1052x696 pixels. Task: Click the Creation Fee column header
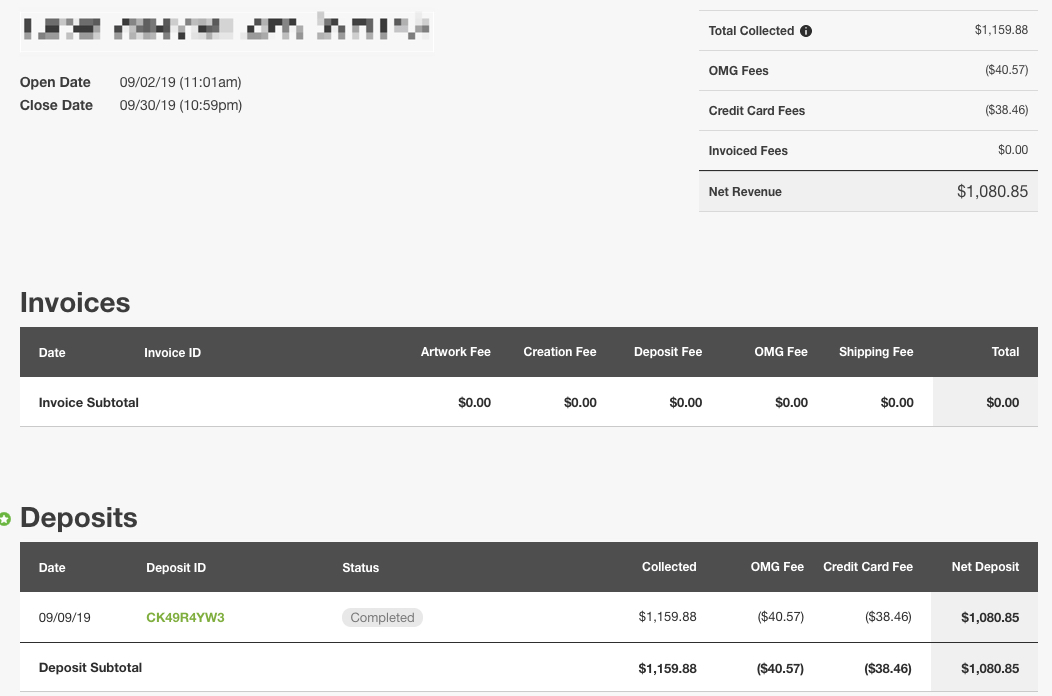point(560,352)
